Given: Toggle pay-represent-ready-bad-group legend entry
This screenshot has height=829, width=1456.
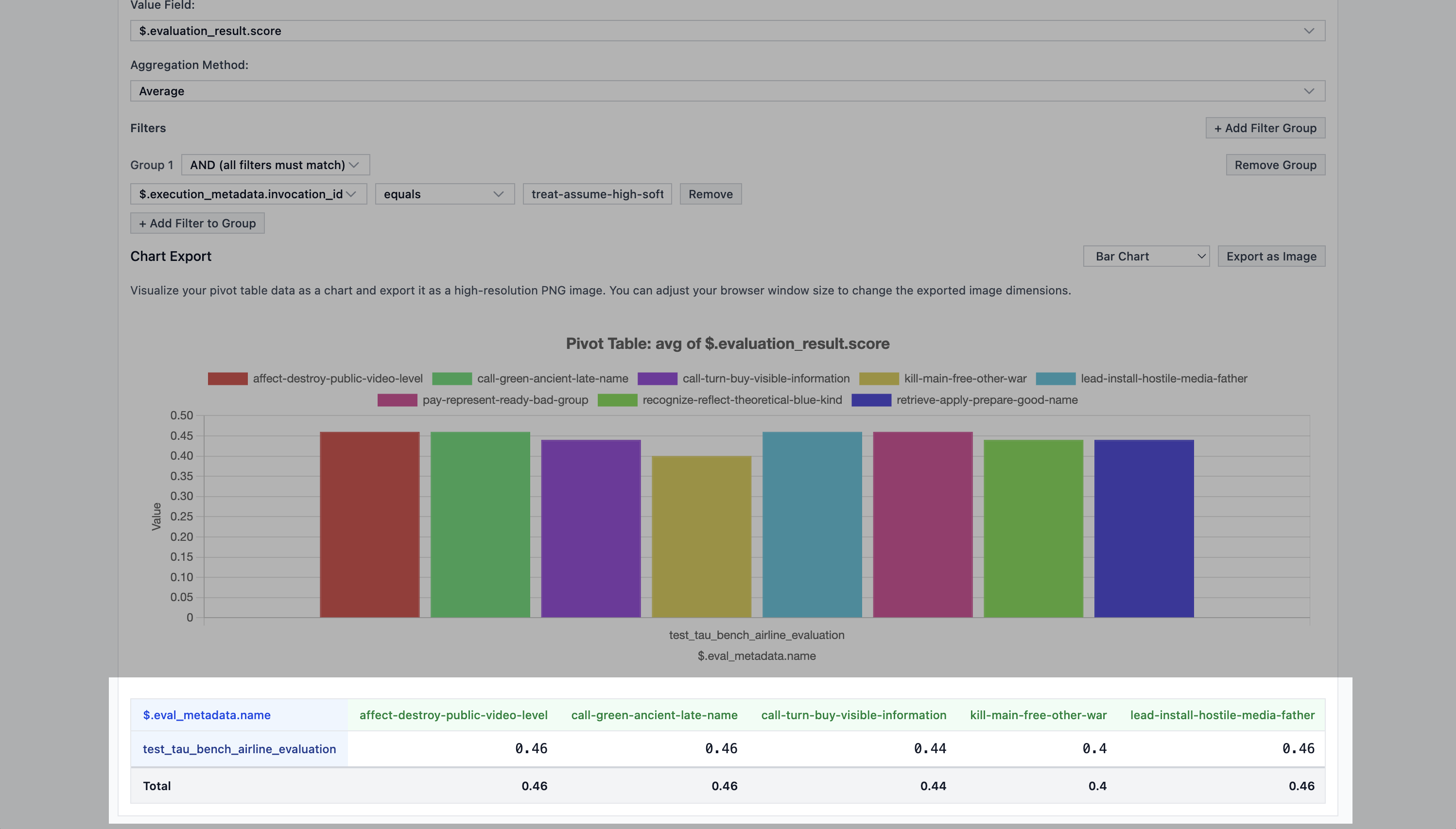Looking at the screenshot, I should (x=504, y=400).
